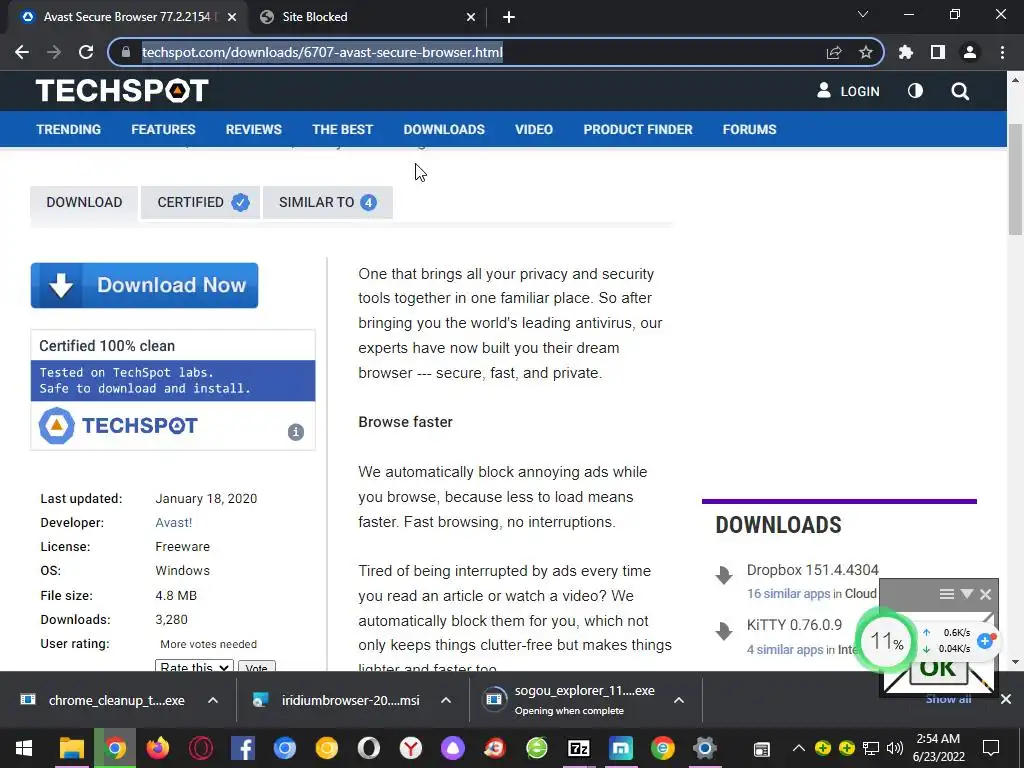
Task: Open the three-dot browser menu
Action: click(1002, 52)
